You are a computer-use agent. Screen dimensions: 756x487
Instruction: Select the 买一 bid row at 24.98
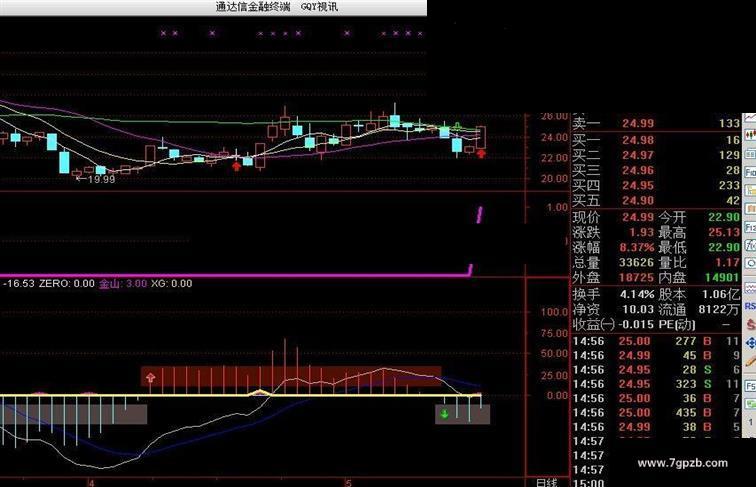click(x=656, y=140)
